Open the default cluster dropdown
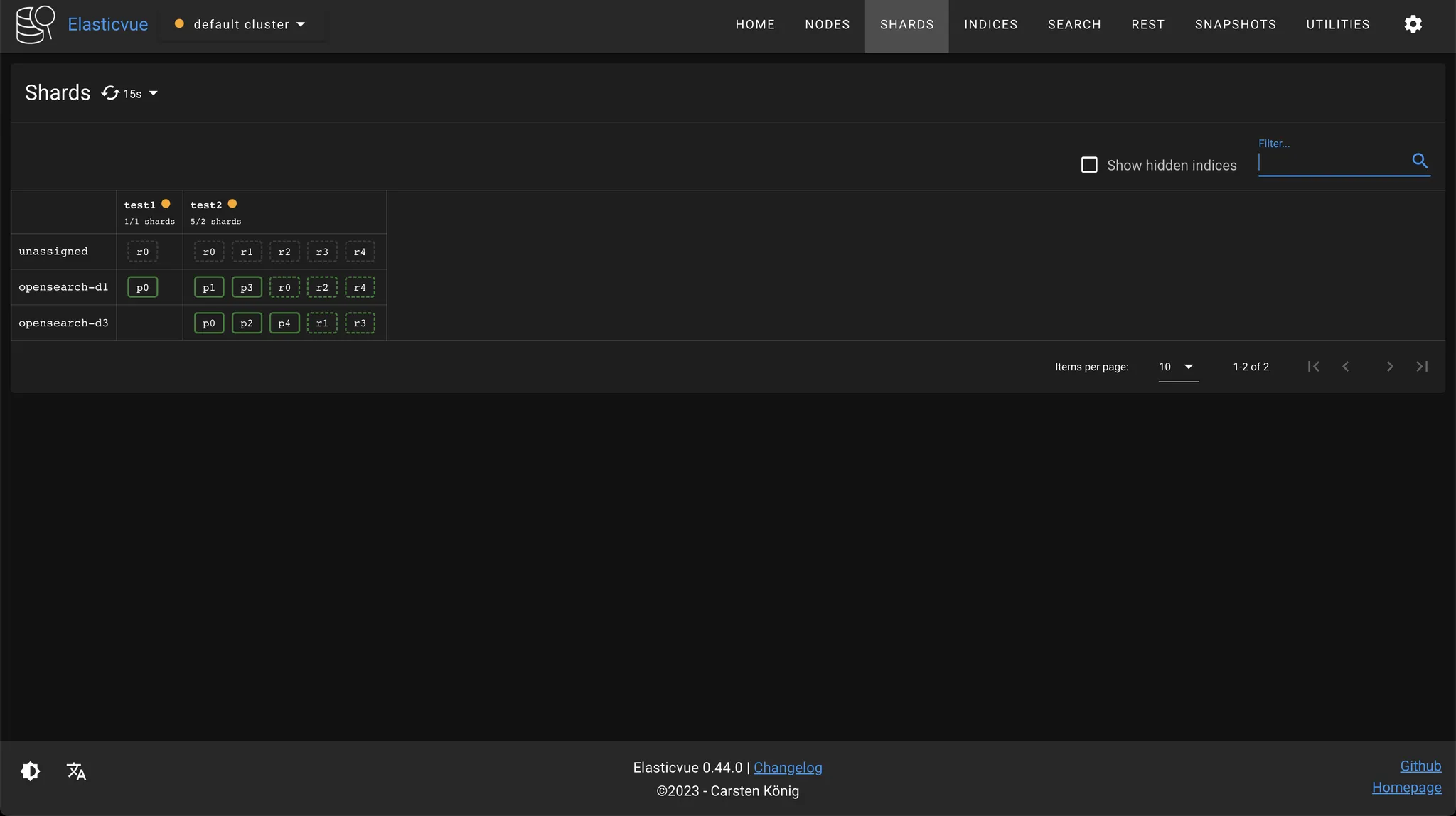Screen dimensions: 1456x816 coord(242,24)
